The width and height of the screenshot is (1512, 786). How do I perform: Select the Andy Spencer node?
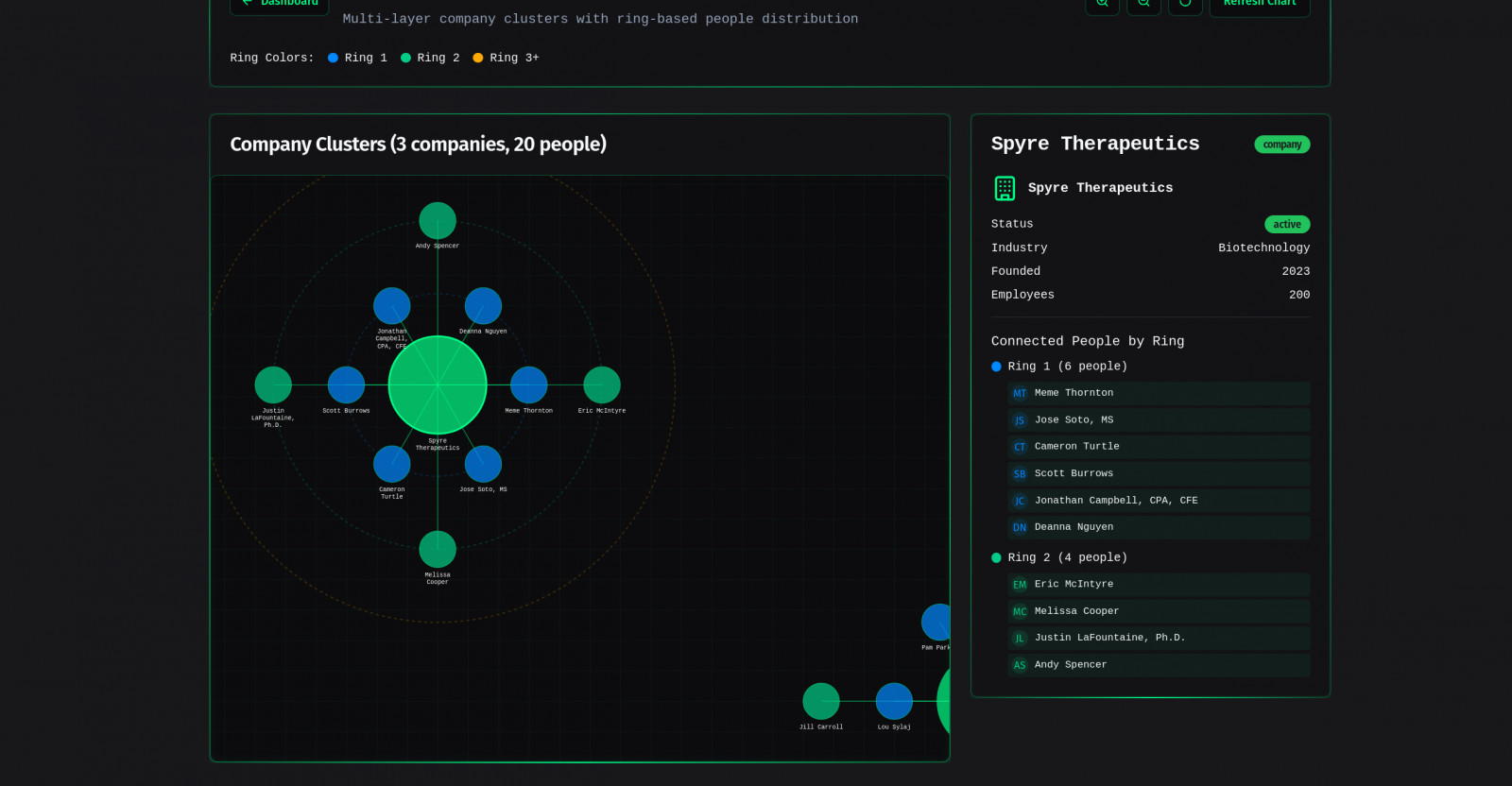coord(438,221)
